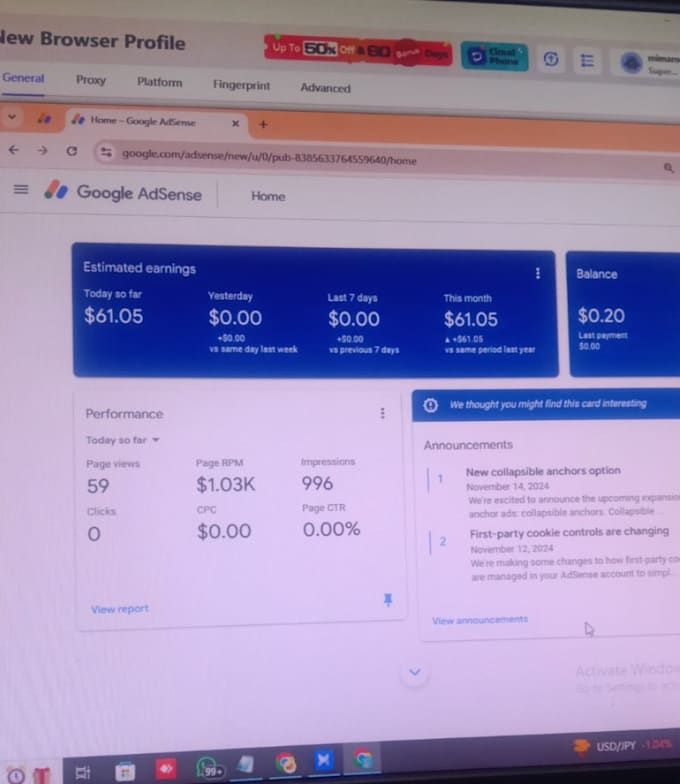This screenshot has height=784, width=680.
Task: Reload the AdSense page
Action: pos(72,151)
